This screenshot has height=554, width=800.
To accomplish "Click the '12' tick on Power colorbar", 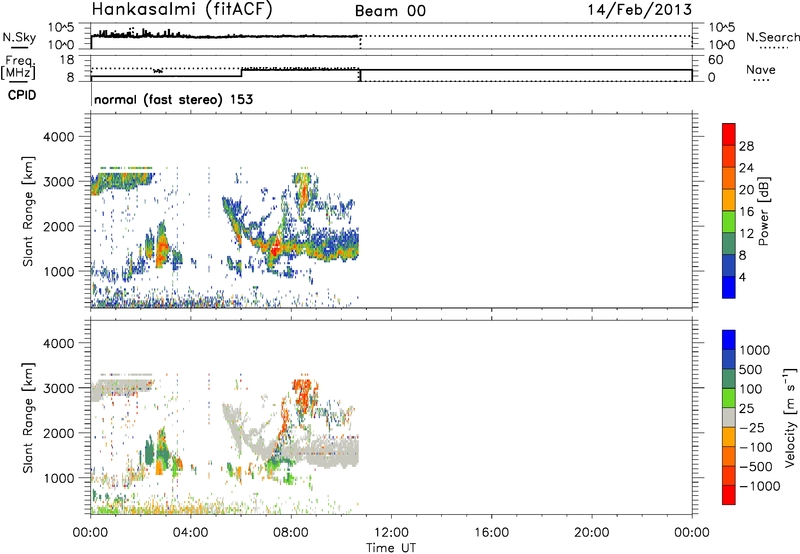I will coord(746,234).
